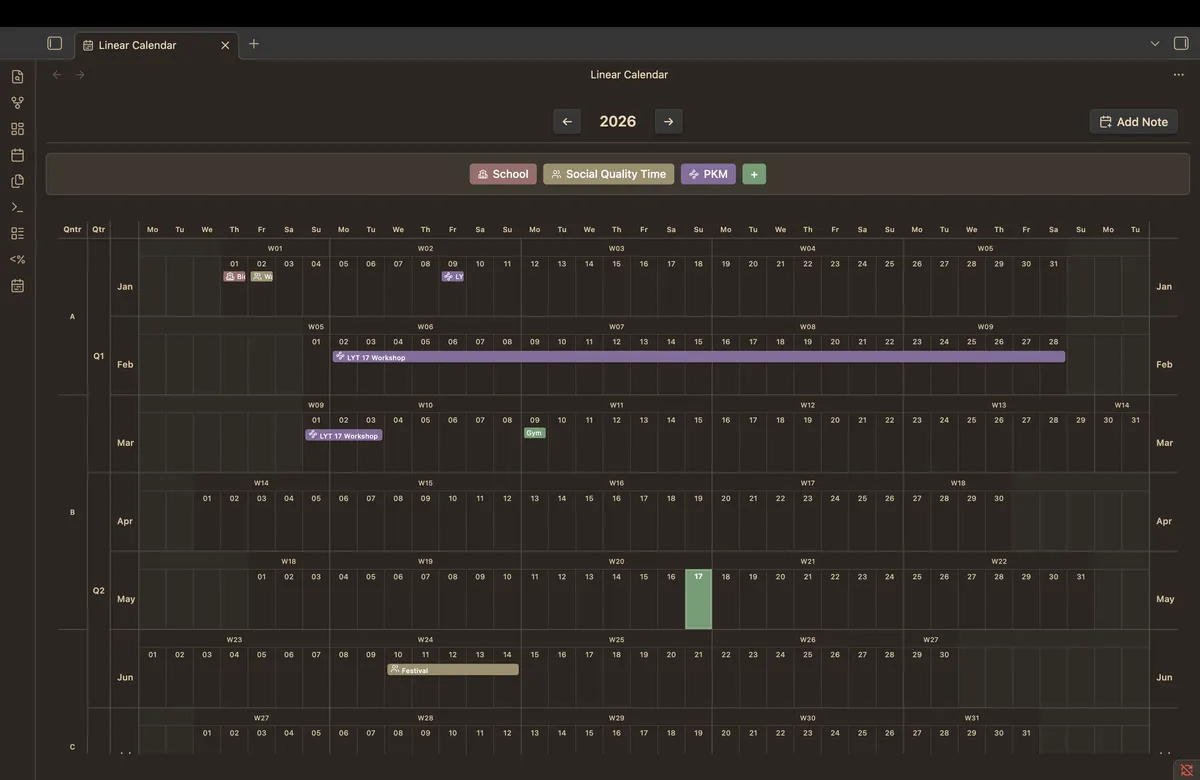
Task: Click the Feb month label on right
Action: (1164, 364)
